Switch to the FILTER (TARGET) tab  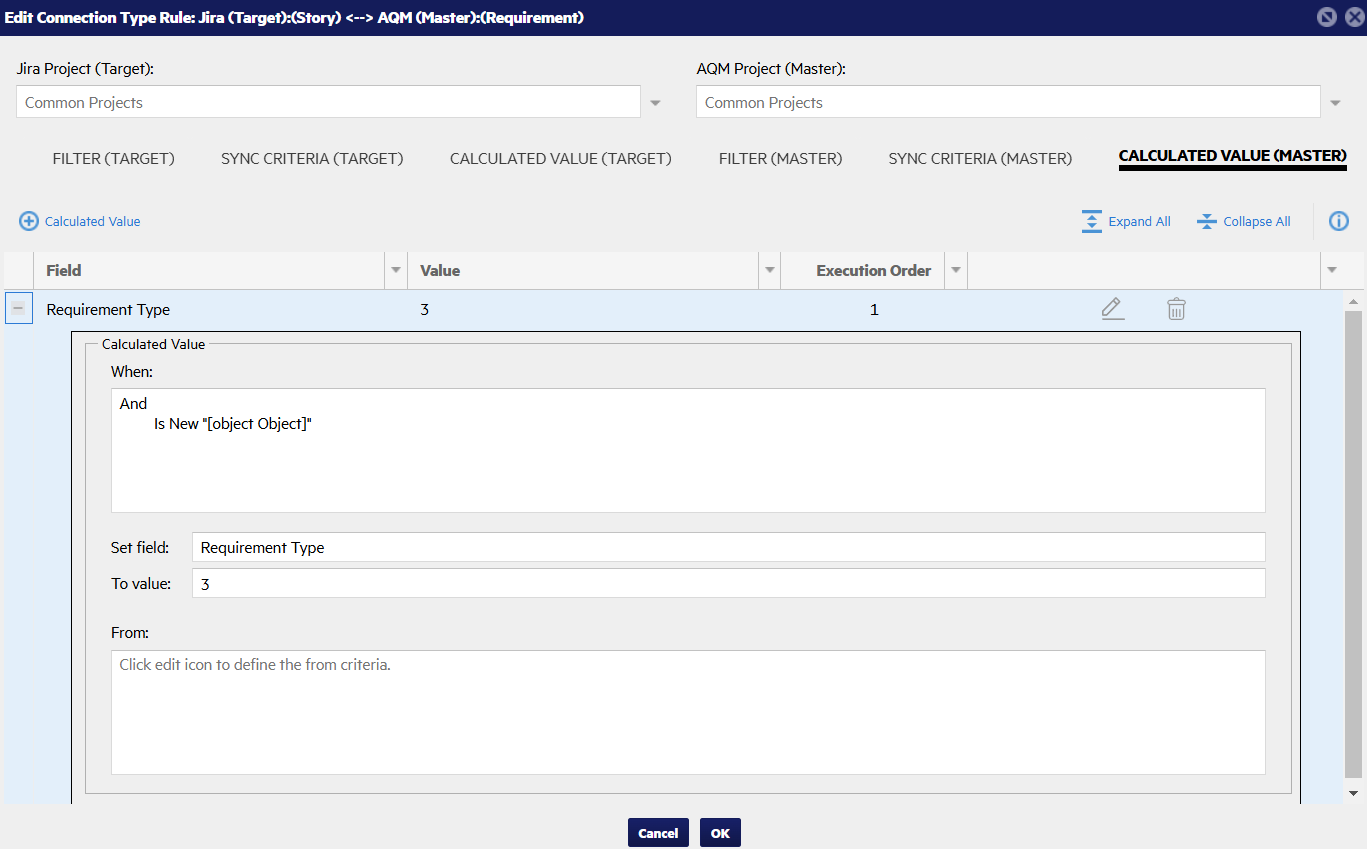(x=113, y=158)
